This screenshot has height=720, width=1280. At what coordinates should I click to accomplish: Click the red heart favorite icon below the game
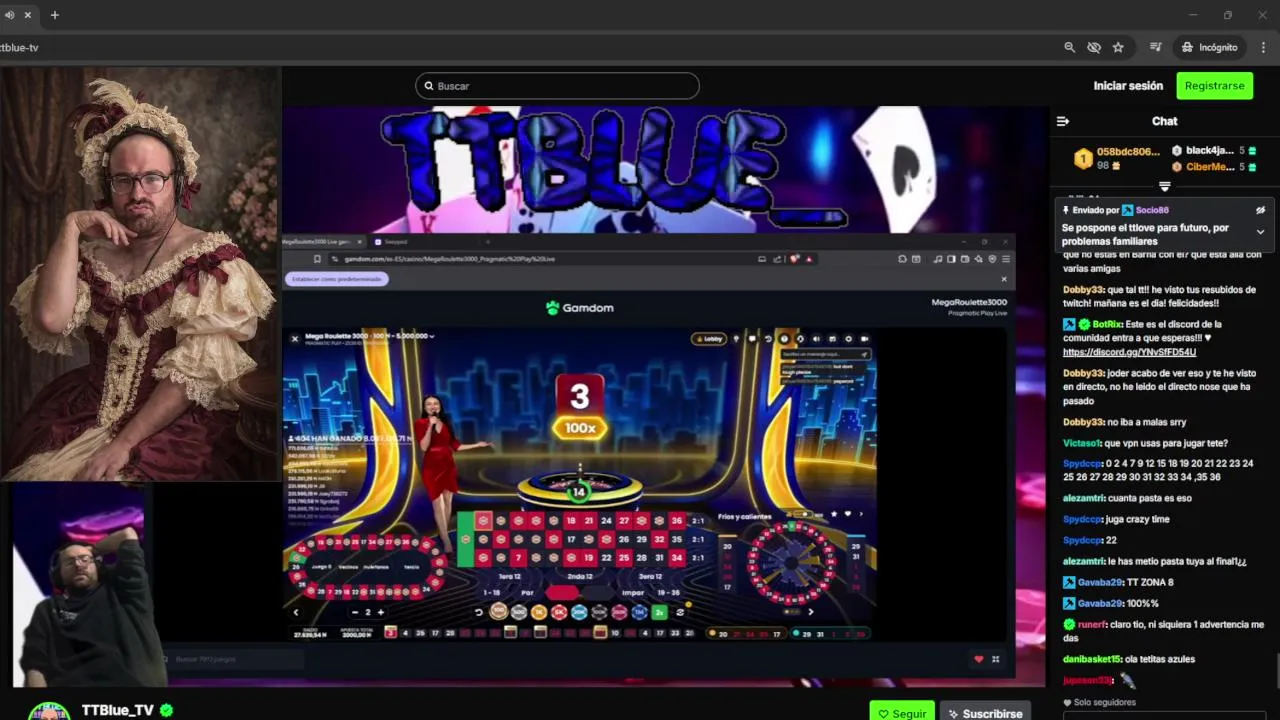[979, 658]
